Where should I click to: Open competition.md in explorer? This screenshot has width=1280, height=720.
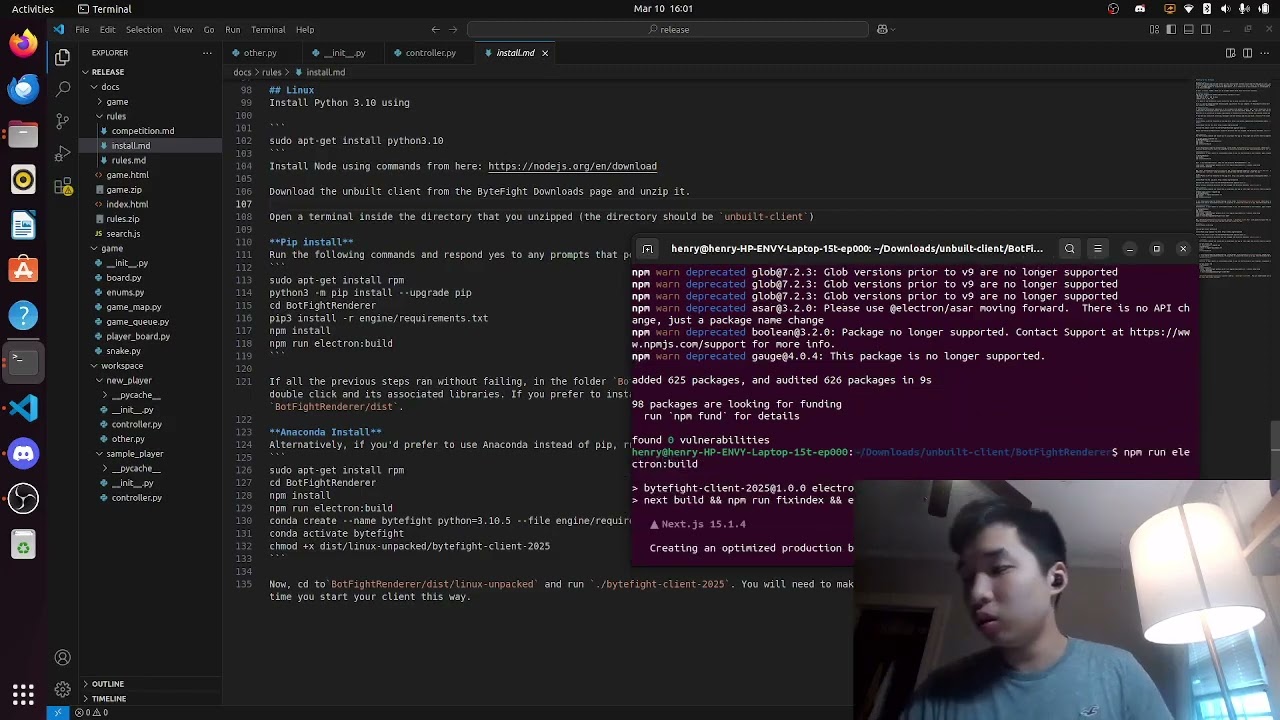(142, 131)
